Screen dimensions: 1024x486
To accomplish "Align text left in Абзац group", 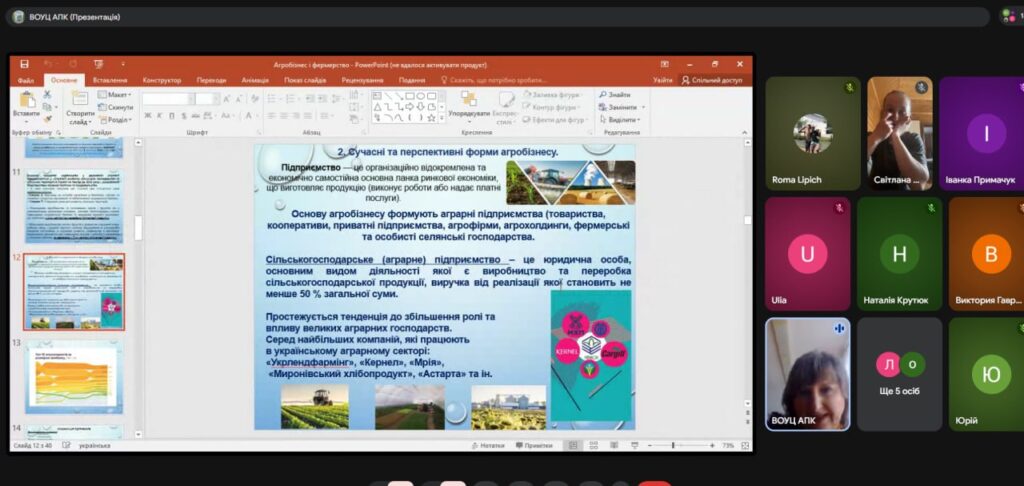I will (x=272, y=116).
